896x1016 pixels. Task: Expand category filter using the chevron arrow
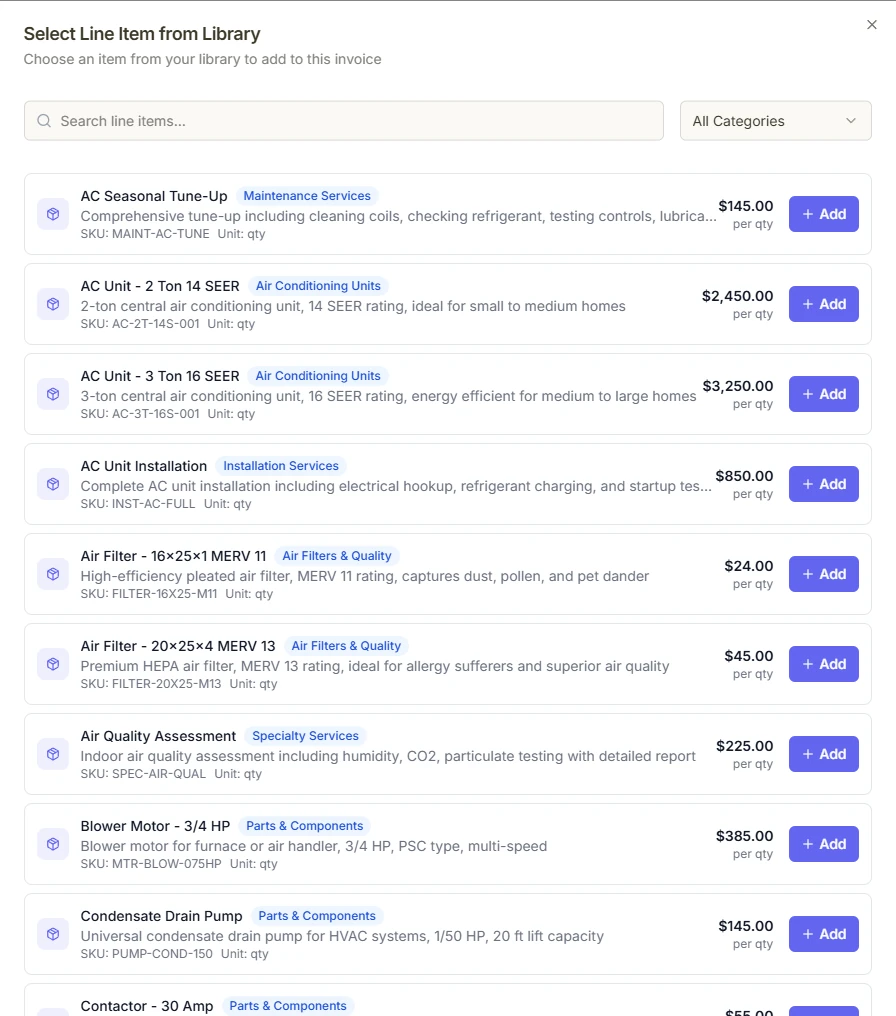[851, 121]
